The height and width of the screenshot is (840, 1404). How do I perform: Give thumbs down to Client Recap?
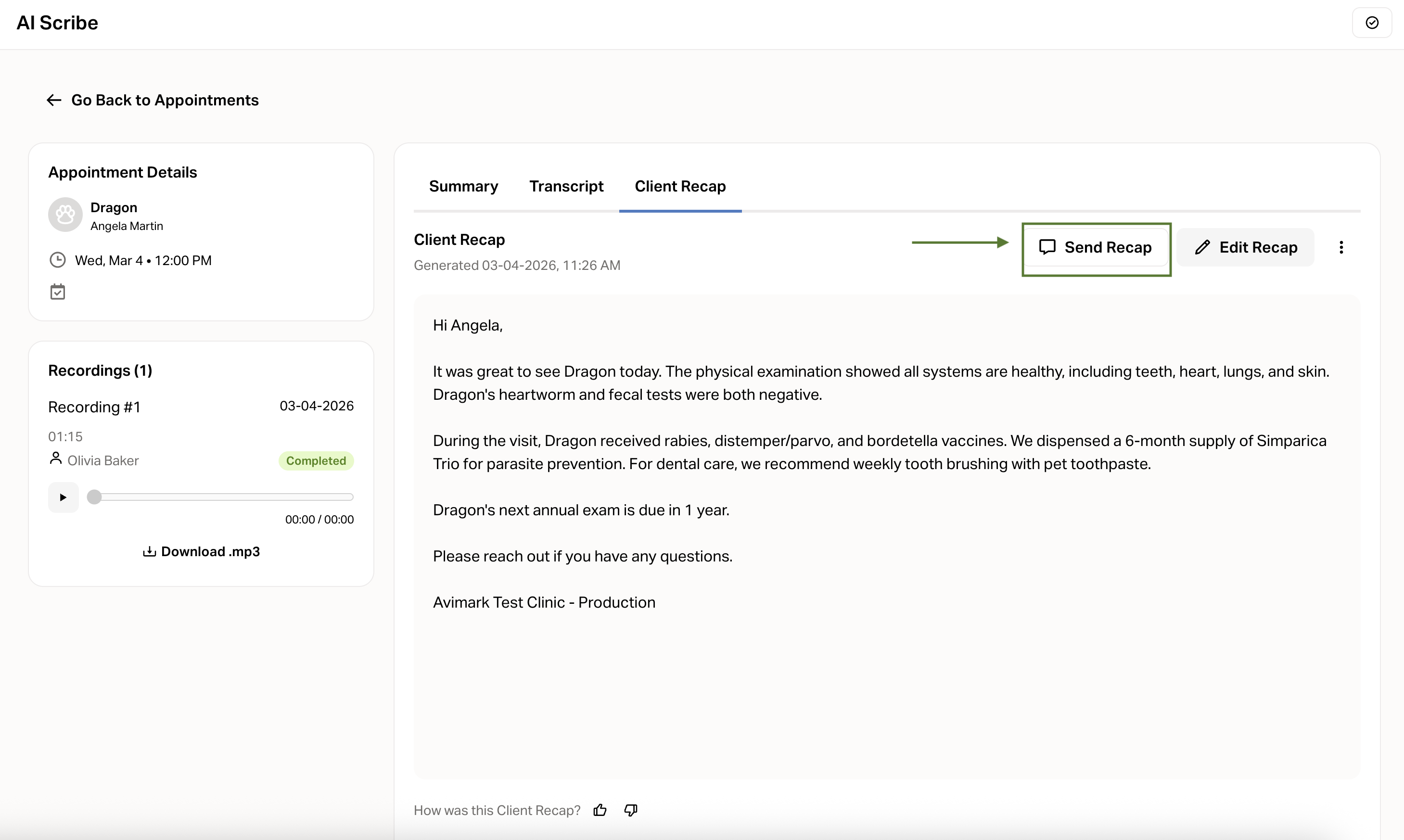631,810
